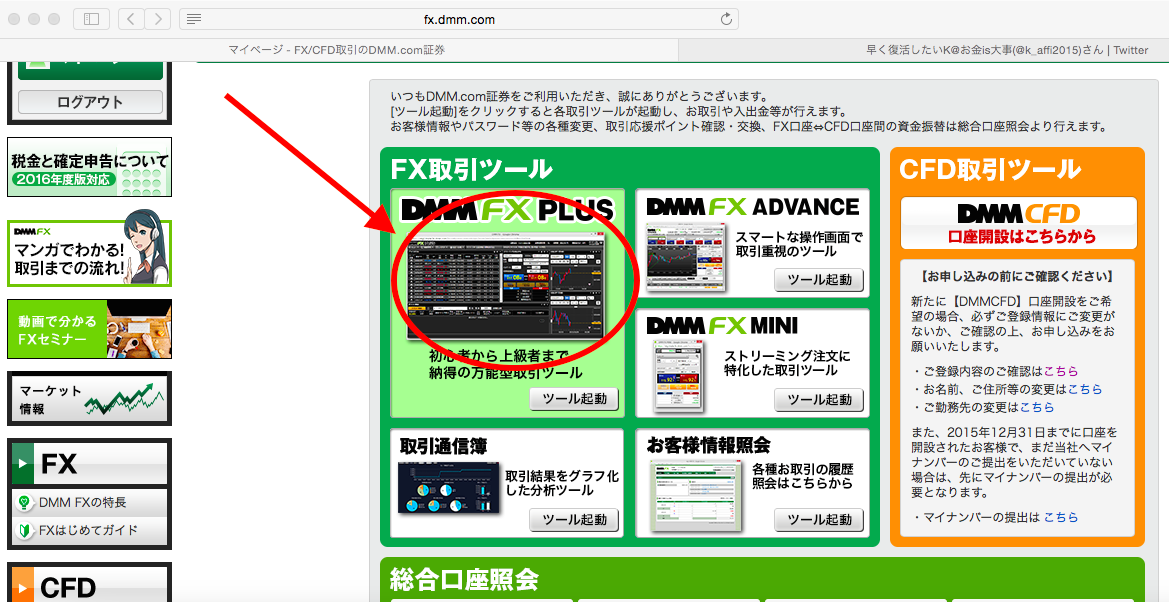Open the こちら link for ご登録内容のご確認
The width and height of the screenshot is (1169, 602).
tap(1061, 371)
